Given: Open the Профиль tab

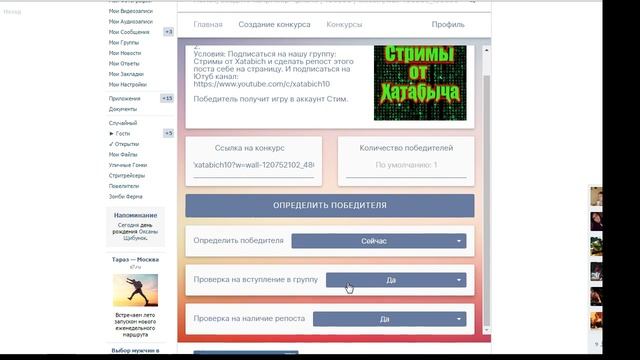Looking at the screenshot, I should (x=448, y=24).
